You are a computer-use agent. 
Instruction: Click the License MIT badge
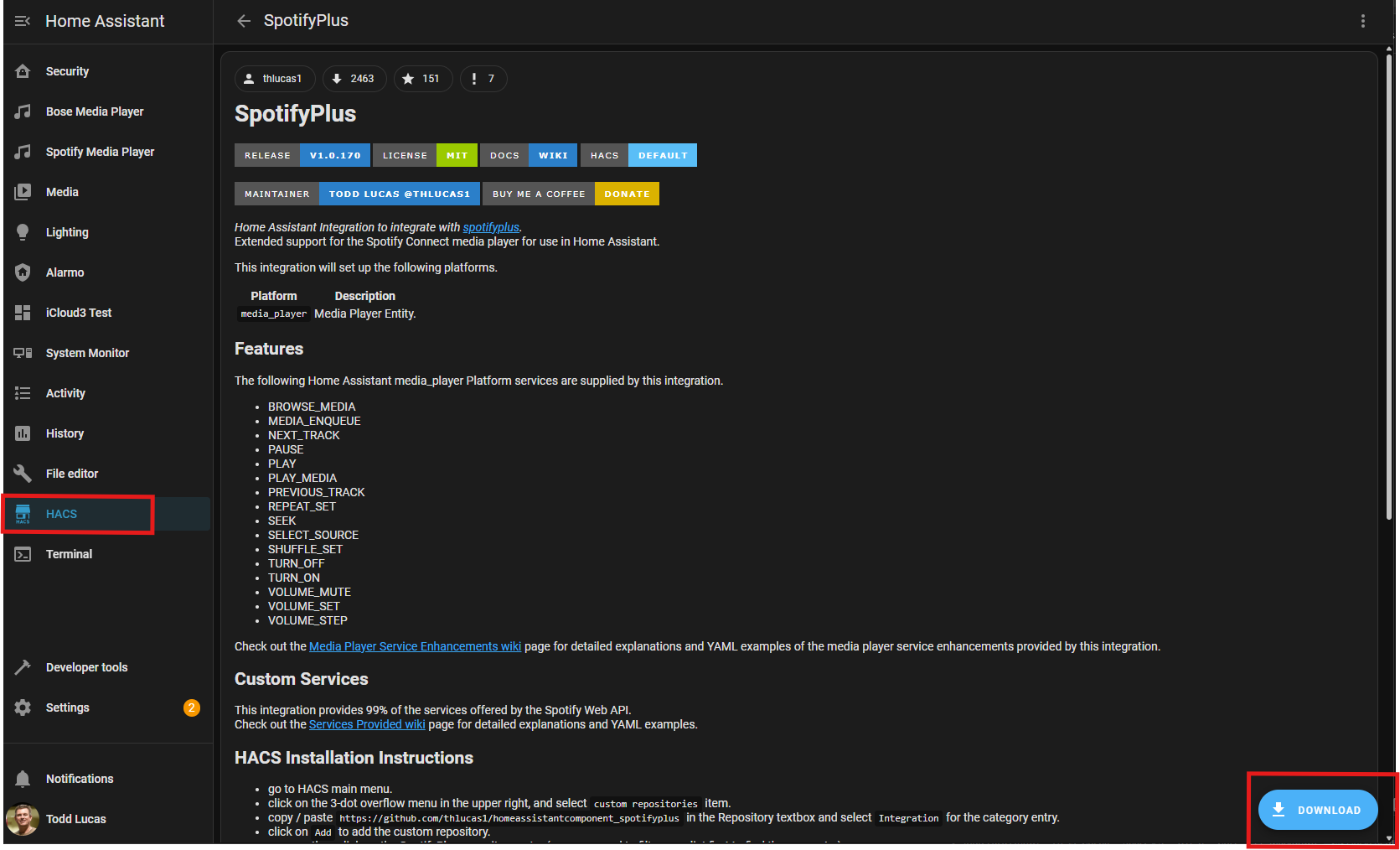425,155
